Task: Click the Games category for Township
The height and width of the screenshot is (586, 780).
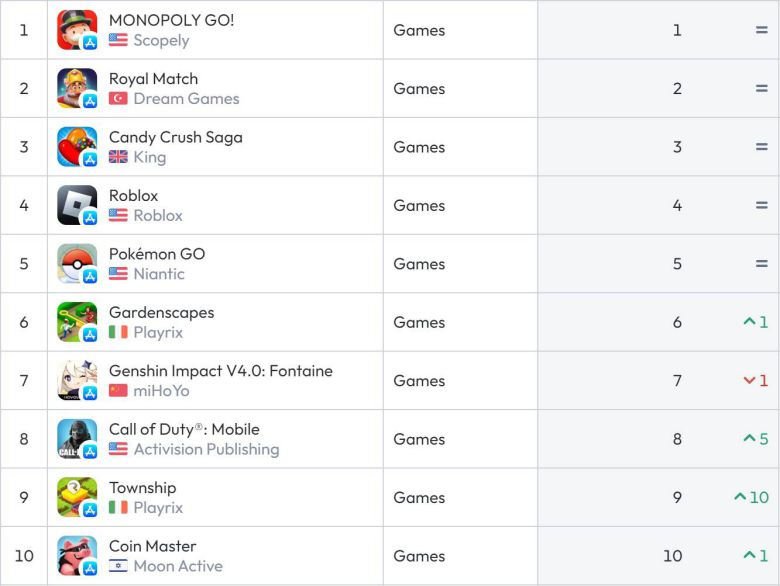Action: click(x=419, y=497)
